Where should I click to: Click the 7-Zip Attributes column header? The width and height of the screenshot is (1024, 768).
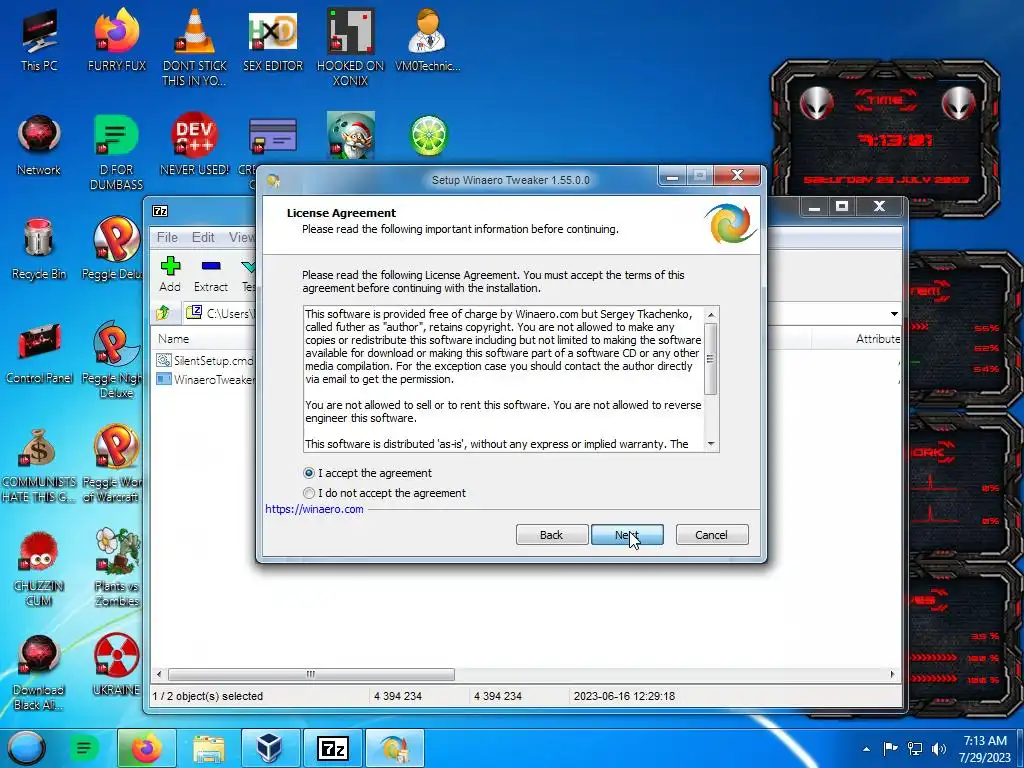(x=857, y=339)
